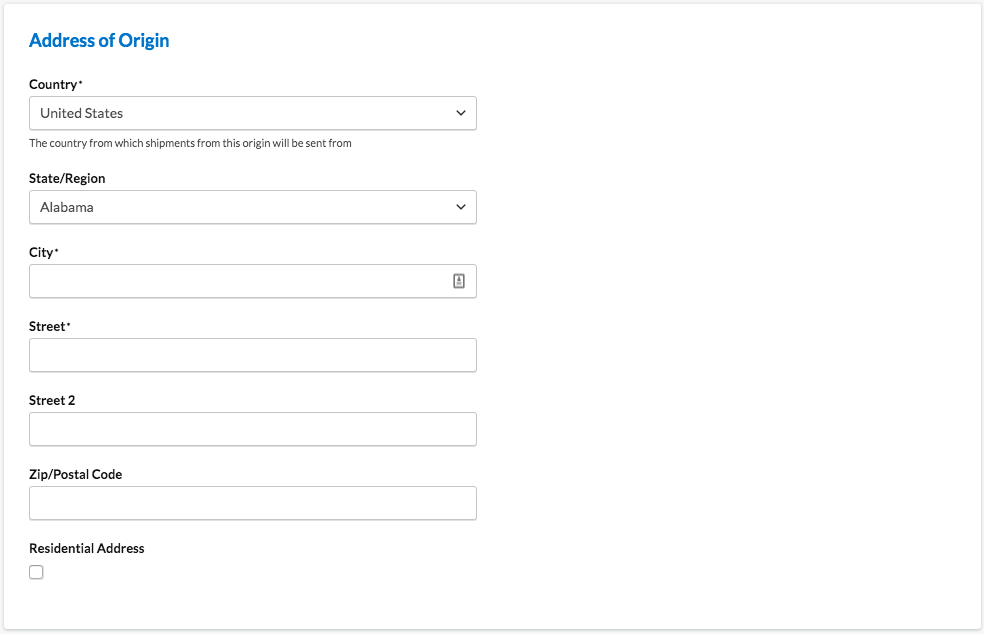Click the Residential Address label text

pyautogui.click(x=87, y=548)
